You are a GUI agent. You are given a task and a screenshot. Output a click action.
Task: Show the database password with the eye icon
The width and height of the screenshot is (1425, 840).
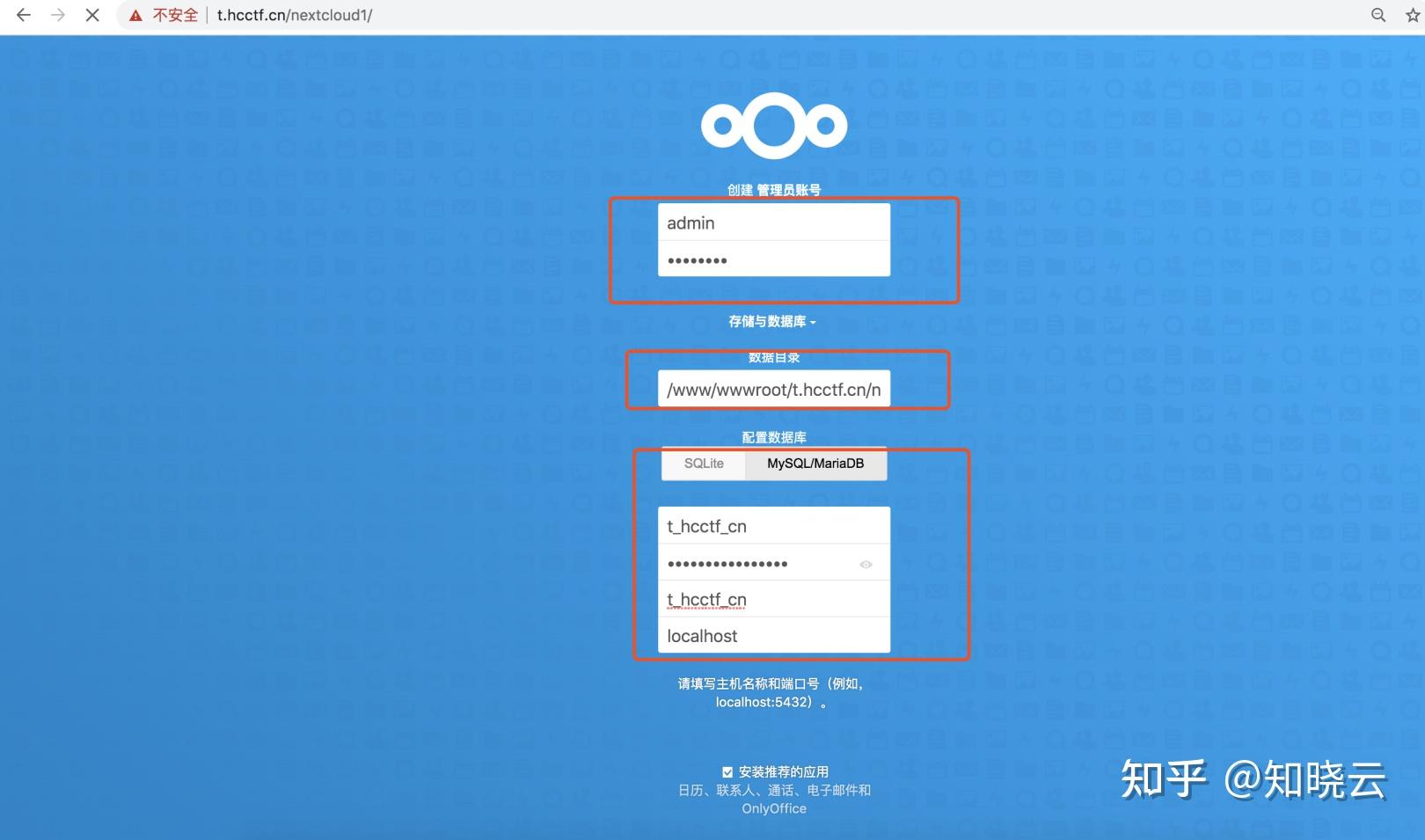866,565
